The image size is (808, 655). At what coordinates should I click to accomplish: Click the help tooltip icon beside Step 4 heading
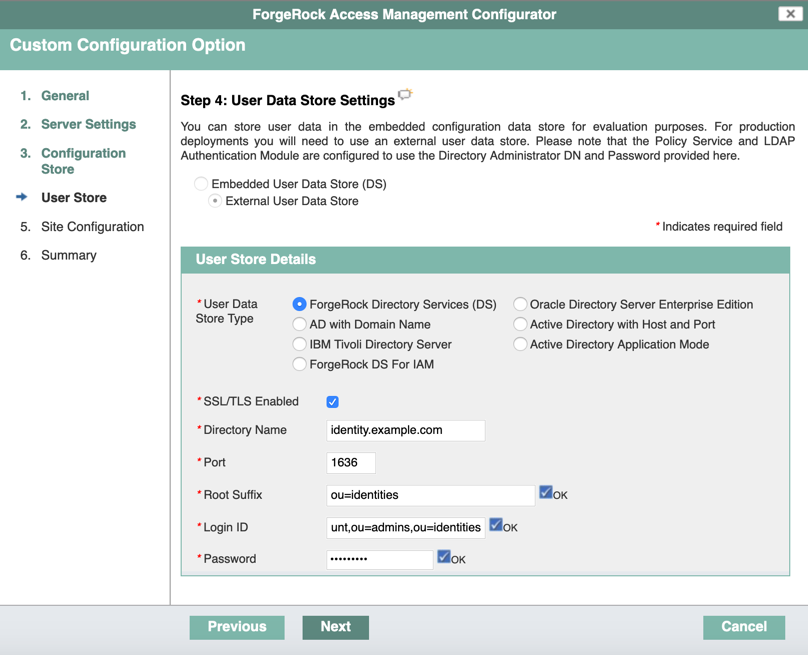tap(406, 94)
